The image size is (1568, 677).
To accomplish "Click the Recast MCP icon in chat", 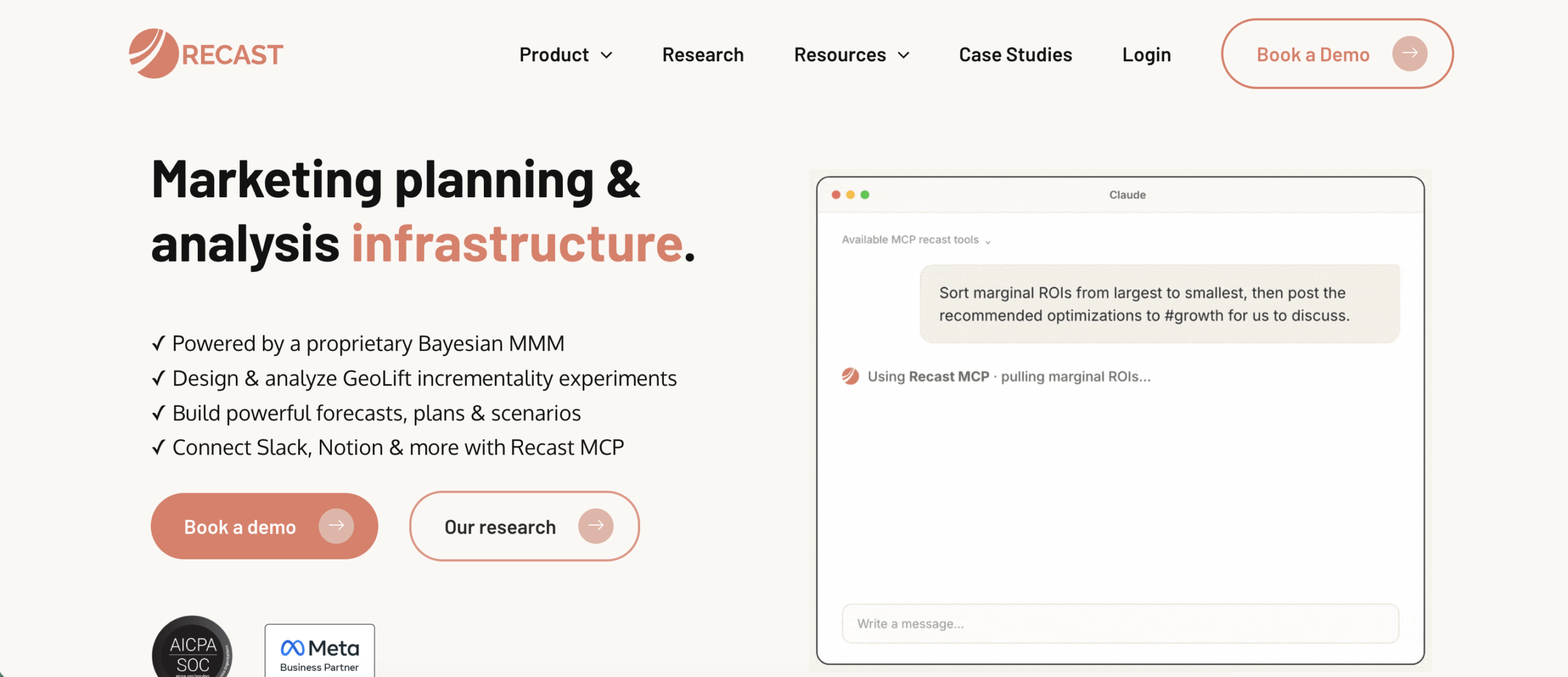I will [x=850, y=376].
